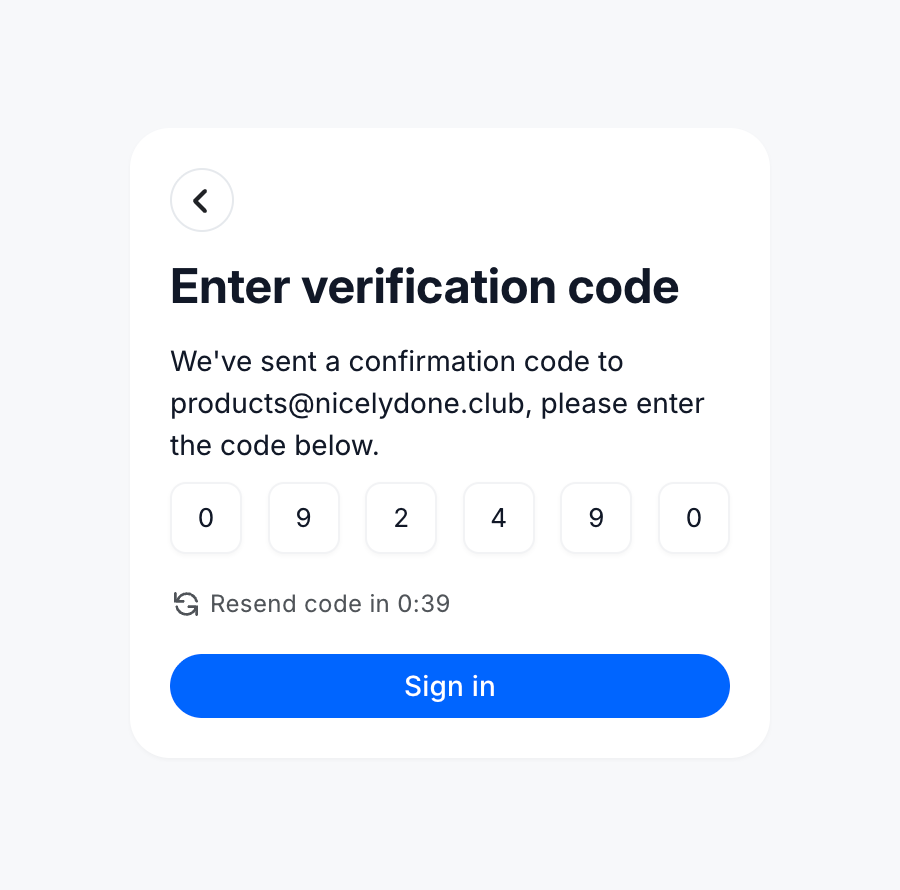Click the Resend code in 0:39 text
The height and width of the screenshot is (890, 900).
tap(330, 604)
